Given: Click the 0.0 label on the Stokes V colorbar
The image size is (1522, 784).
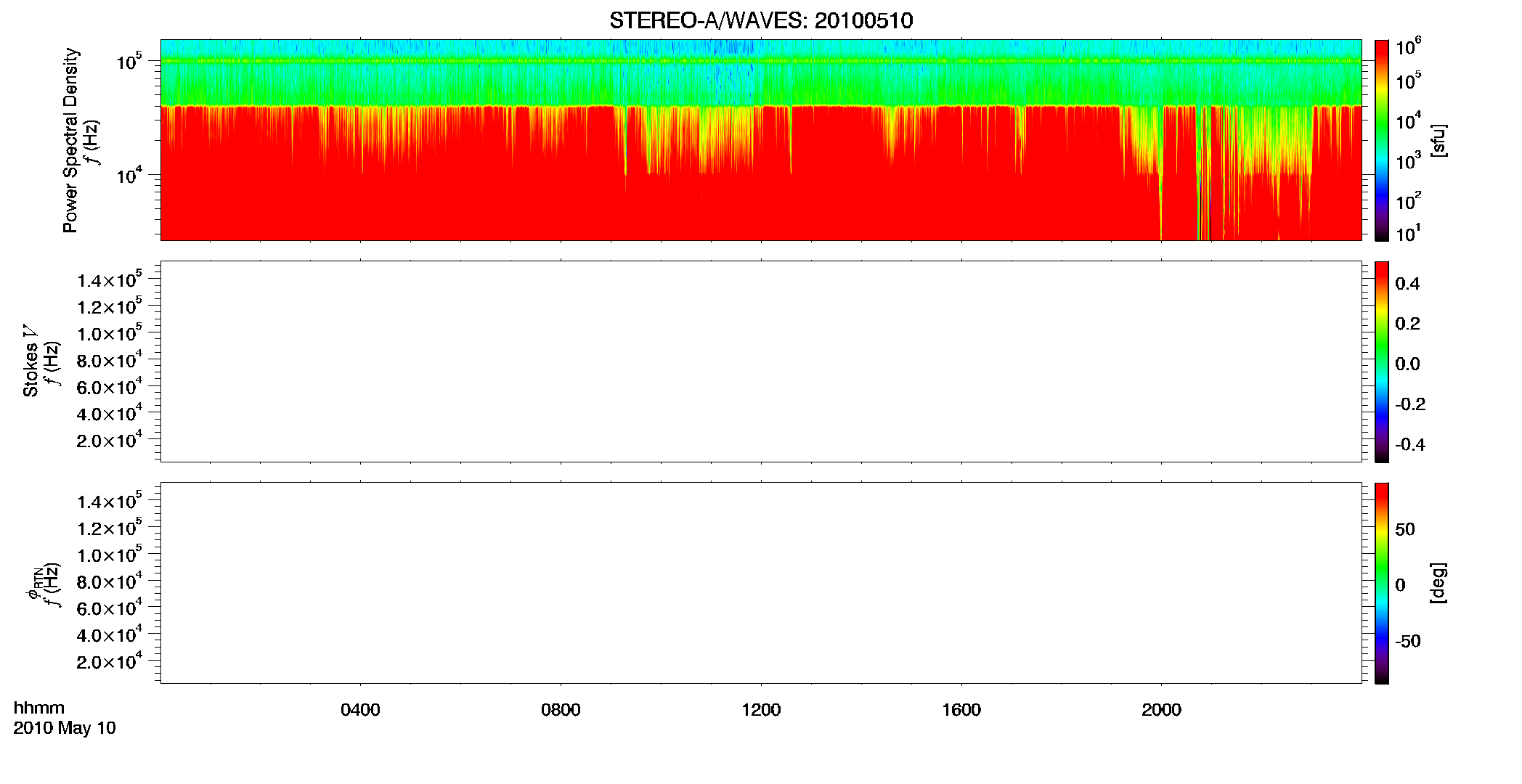Looking at the screenshot, I should coord(1407,364).
